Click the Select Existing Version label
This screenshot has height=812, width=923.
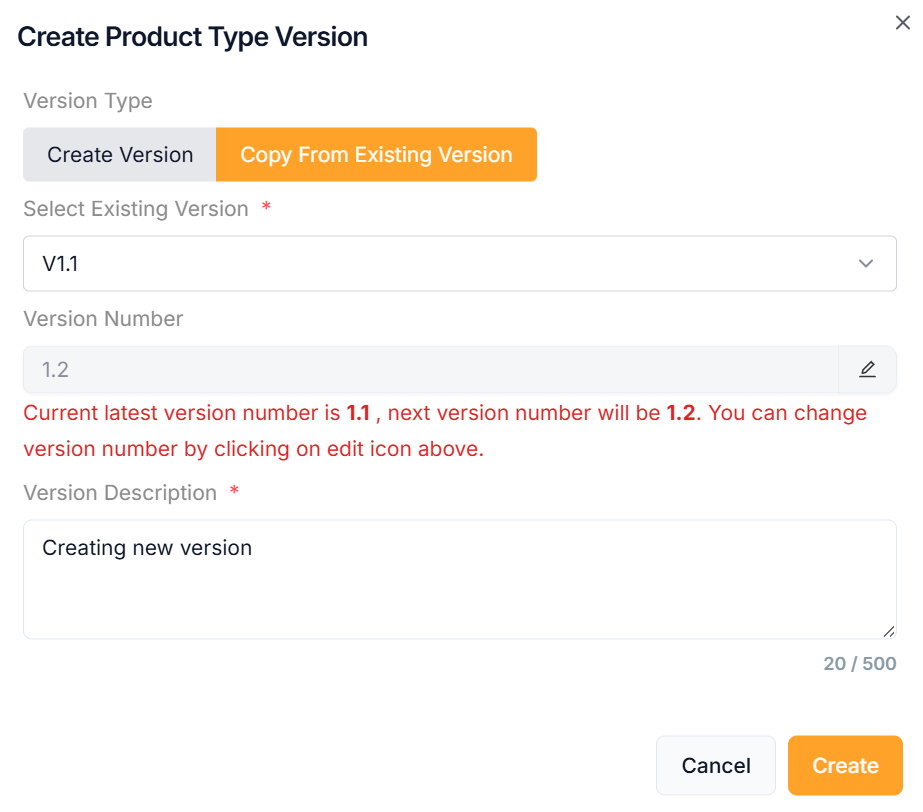[136, 209]
